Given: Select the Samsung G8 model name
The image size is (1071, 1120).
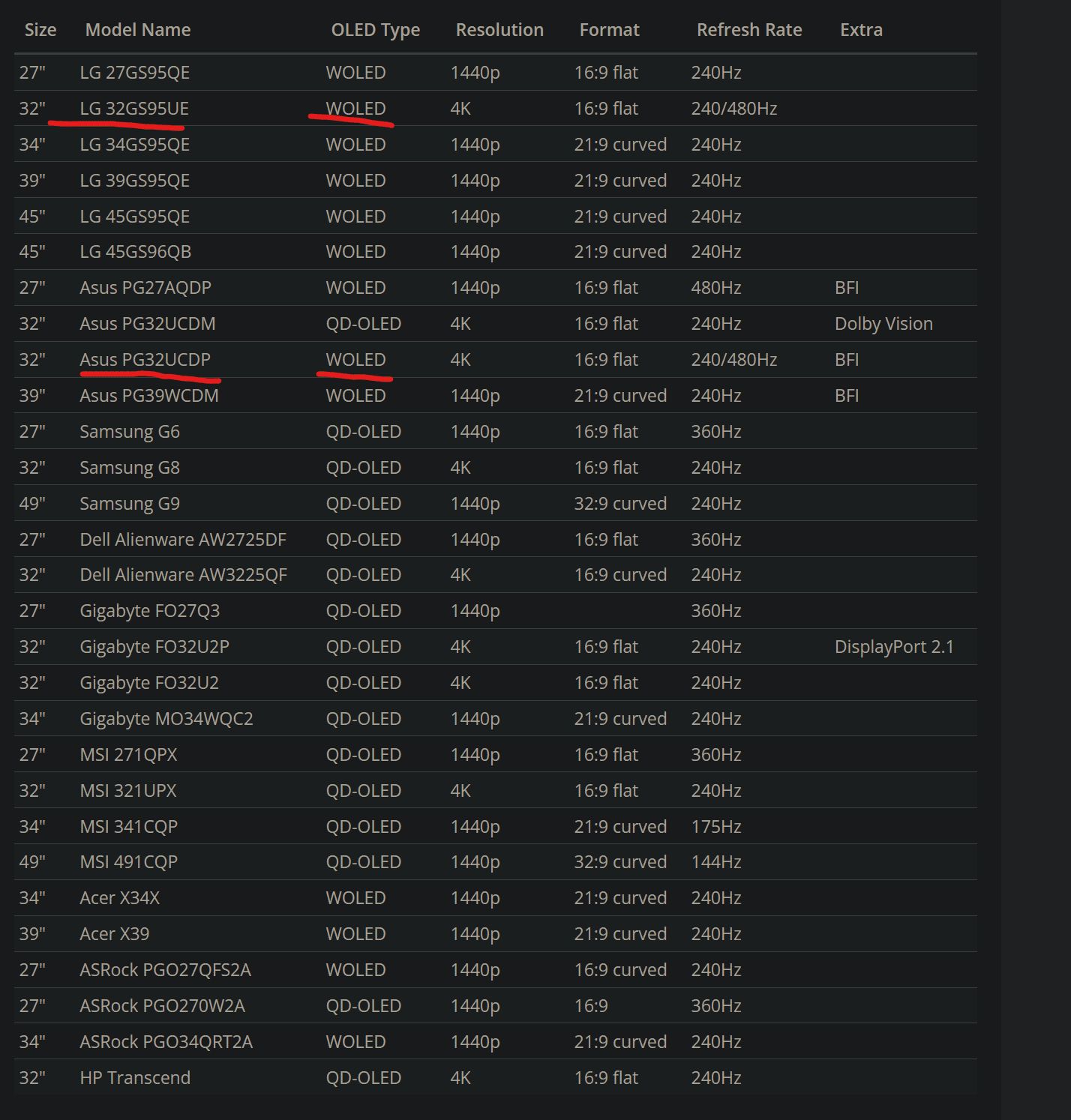Looking at the screenshot, I should point(130,468).
